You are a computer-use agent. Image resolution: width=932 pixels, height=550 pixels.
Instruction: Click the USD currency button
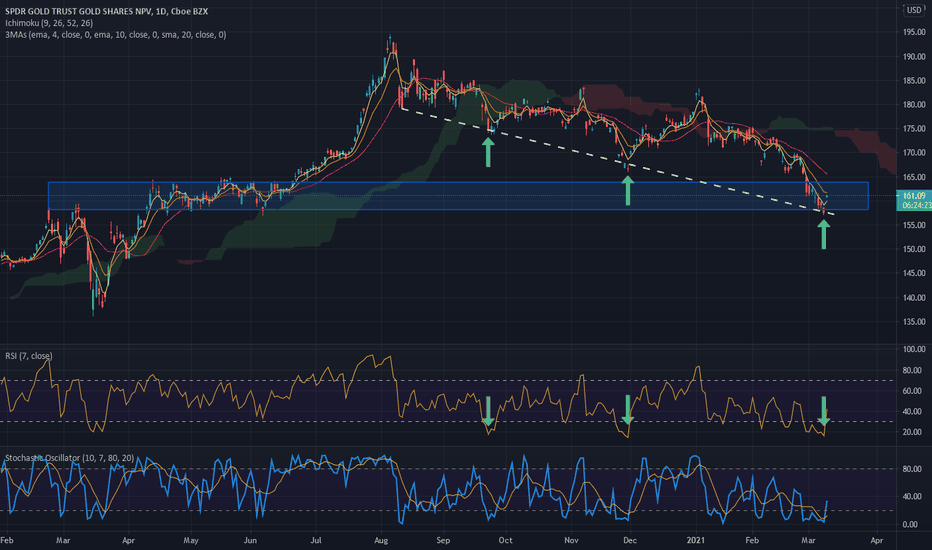(914, 10)
